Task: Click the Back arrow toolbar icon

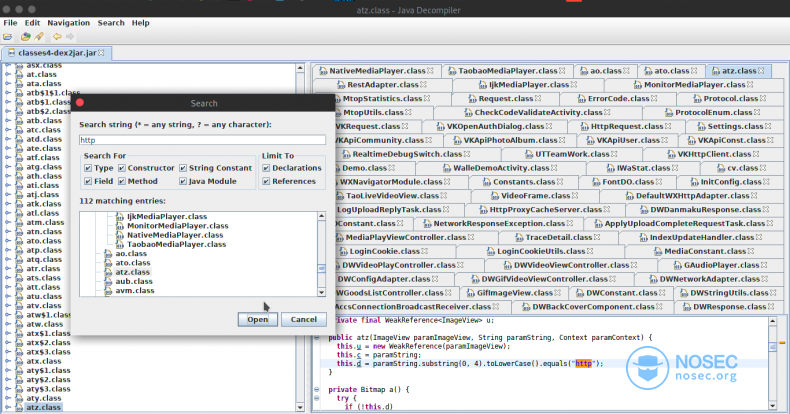Action: 57,36
